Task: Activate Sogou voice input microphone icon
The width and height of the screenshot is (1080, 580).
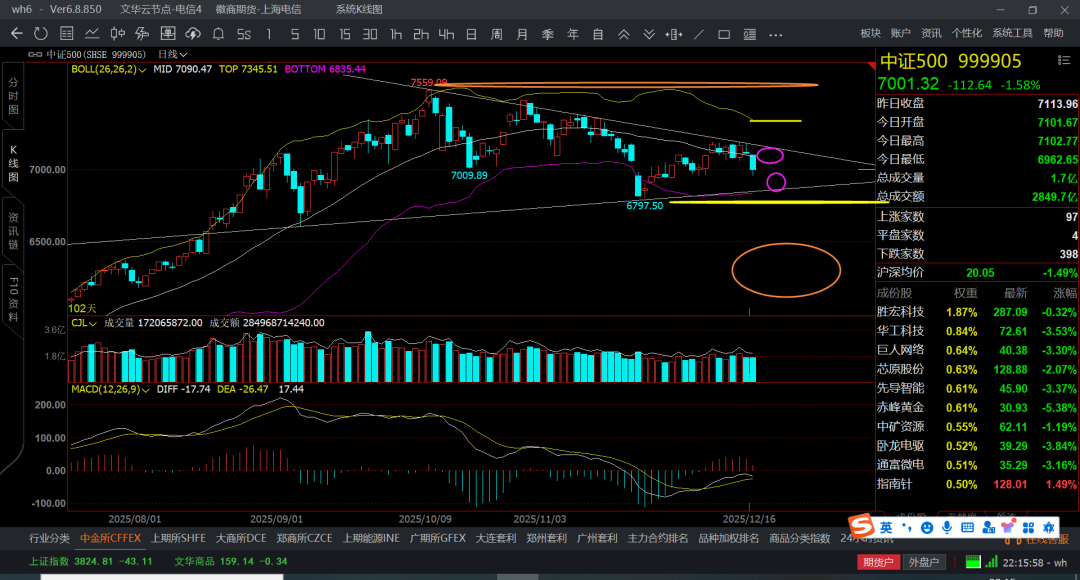Action: pyautogui.click(x=947, y=528)
